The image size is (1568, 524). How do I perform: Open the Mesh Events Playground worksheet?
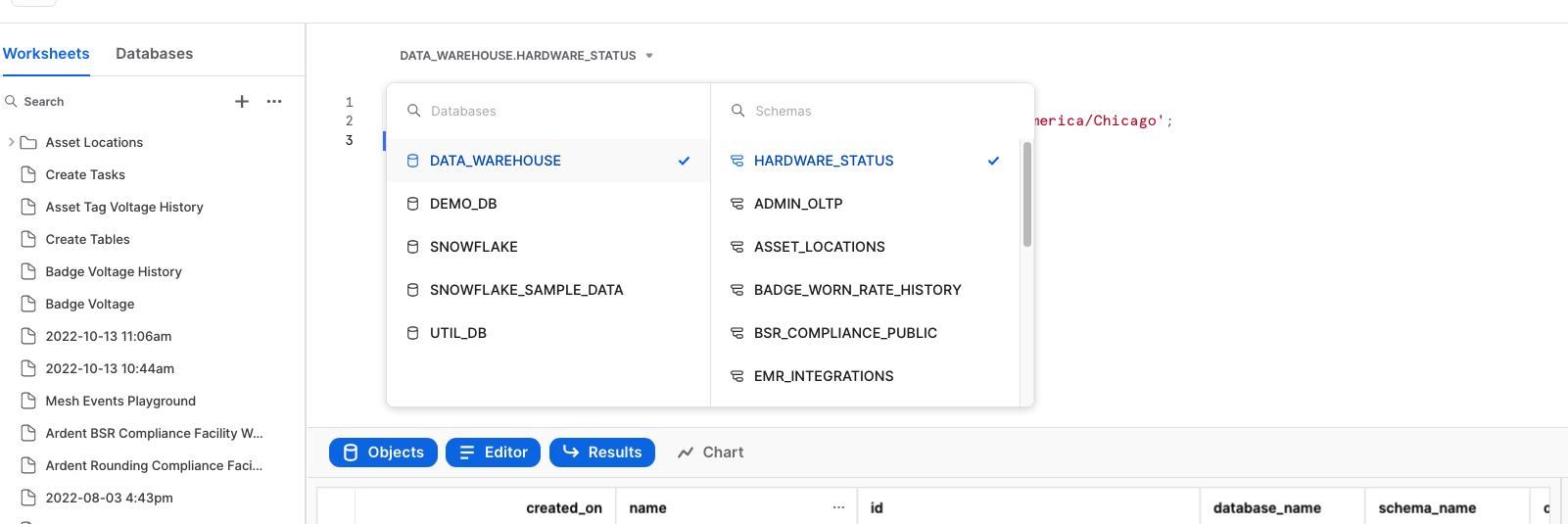pyautogui.click(x=120, y=401)
